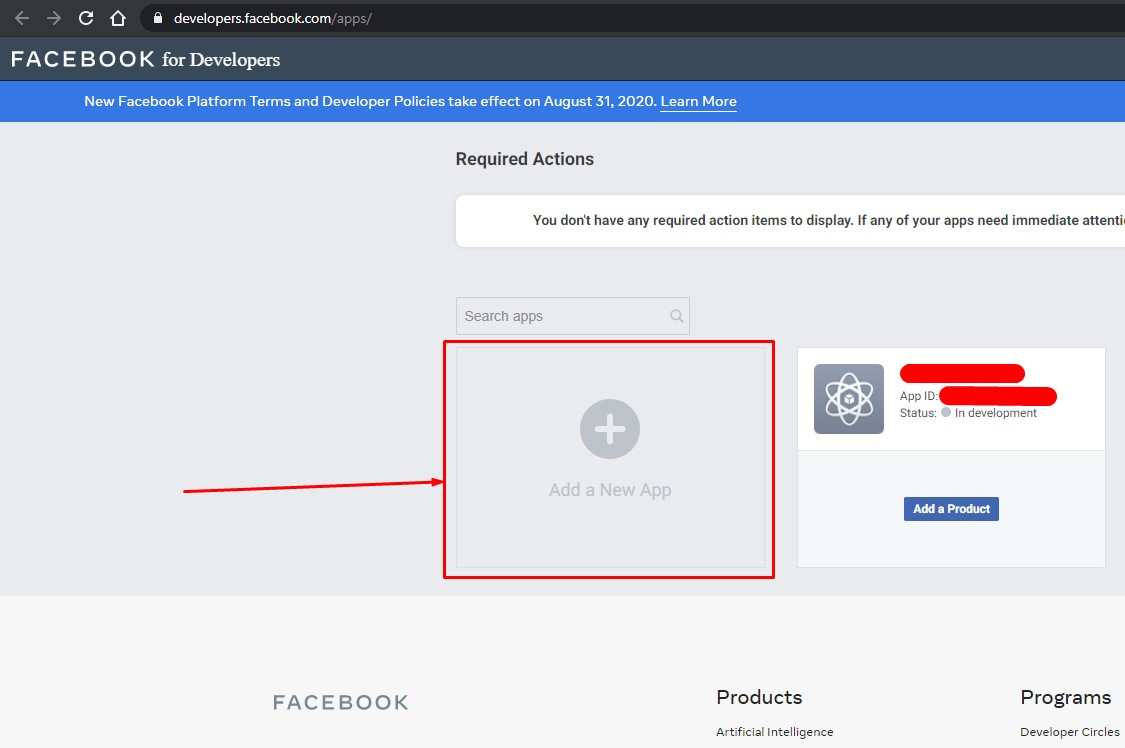Go forward with the browser forward arrow
This screenshot has height=748, width=1125.
[x=54, y=19]
